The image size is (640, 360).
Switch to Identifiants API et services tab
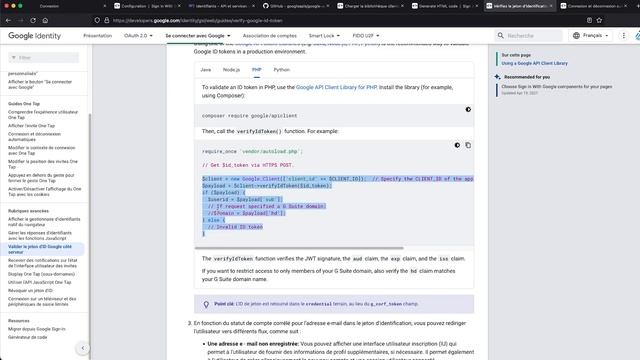[x=221, y=6]
